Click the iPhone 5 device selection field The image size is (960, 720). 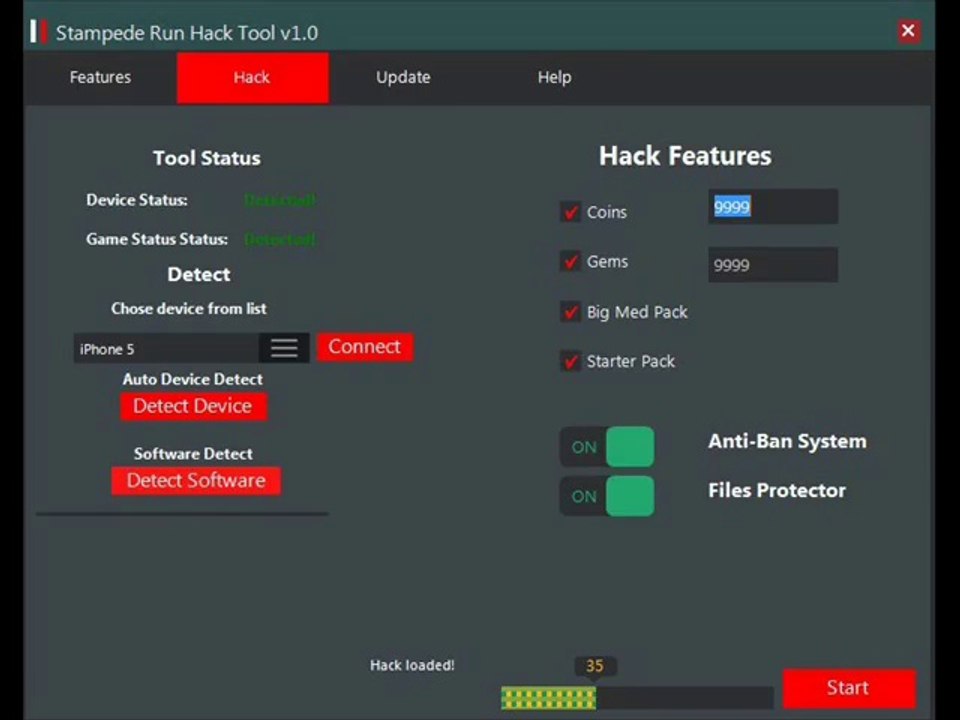tap(167, 348)
